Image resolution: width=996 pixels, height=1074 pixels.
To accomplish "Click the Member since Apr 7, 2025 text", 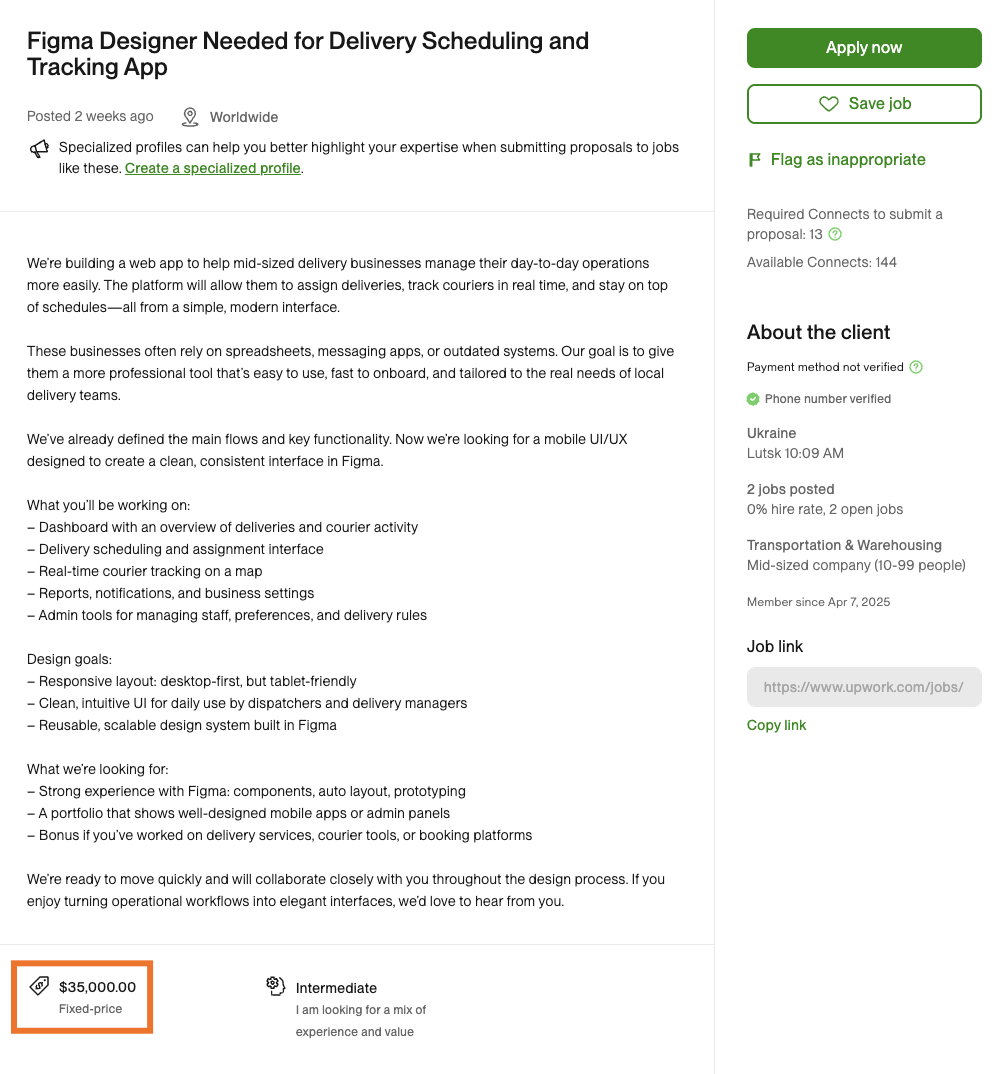I will (818, 602).
